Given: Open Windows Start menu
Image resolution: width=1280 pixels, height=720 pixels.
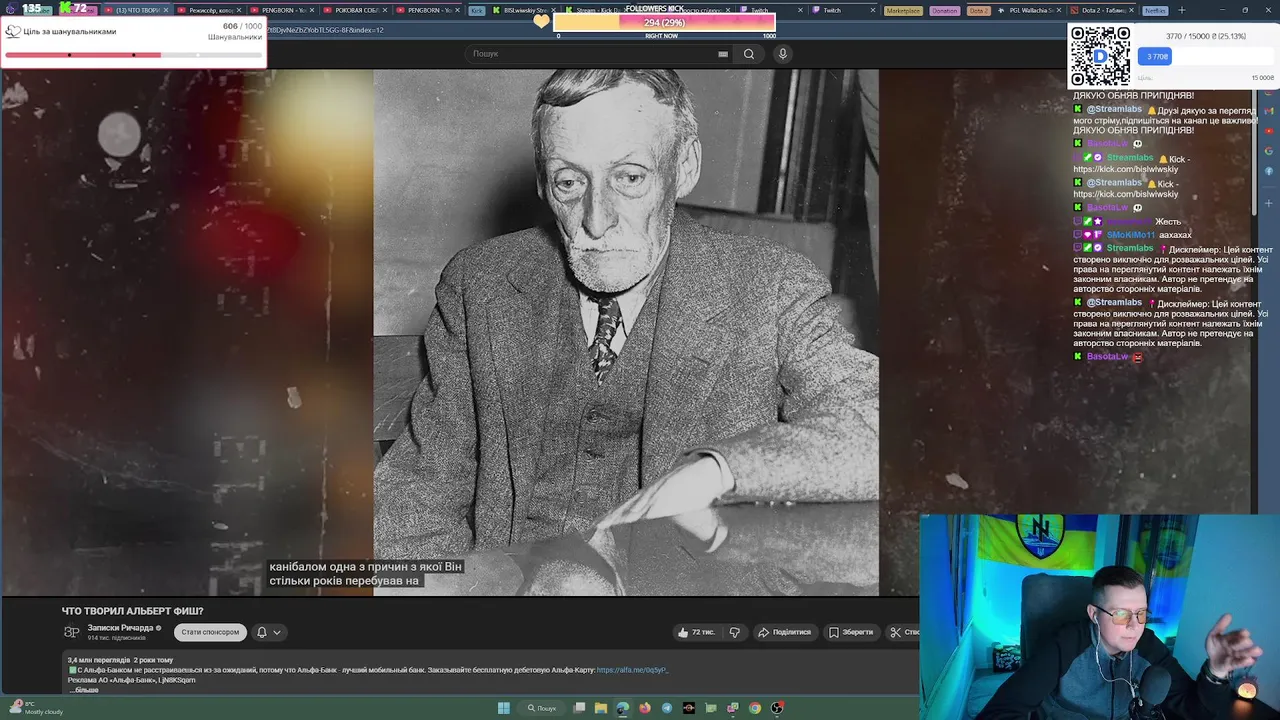Looking at the screenshot, I should (504, 708).
